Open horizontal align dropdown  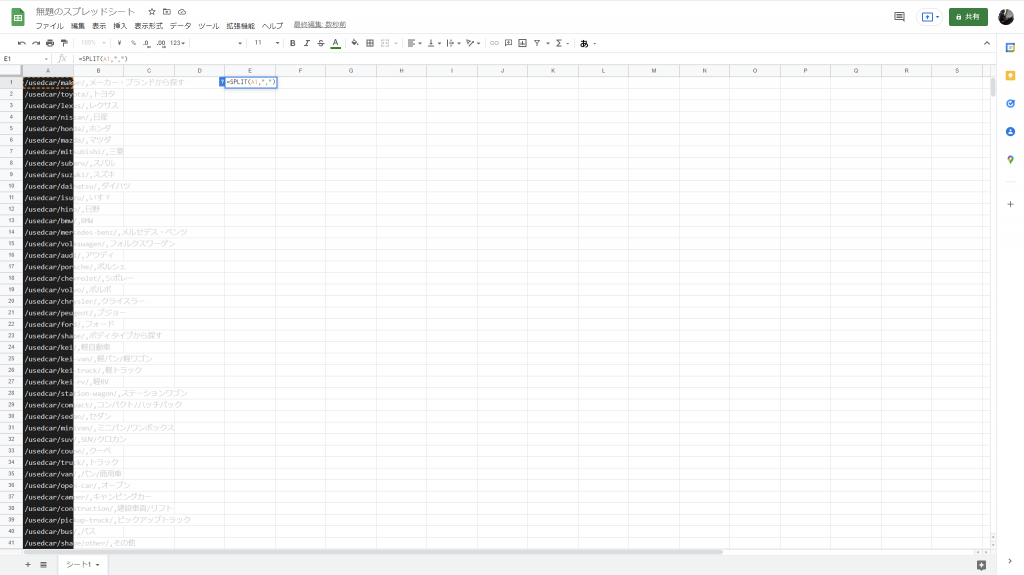point(415,43)
